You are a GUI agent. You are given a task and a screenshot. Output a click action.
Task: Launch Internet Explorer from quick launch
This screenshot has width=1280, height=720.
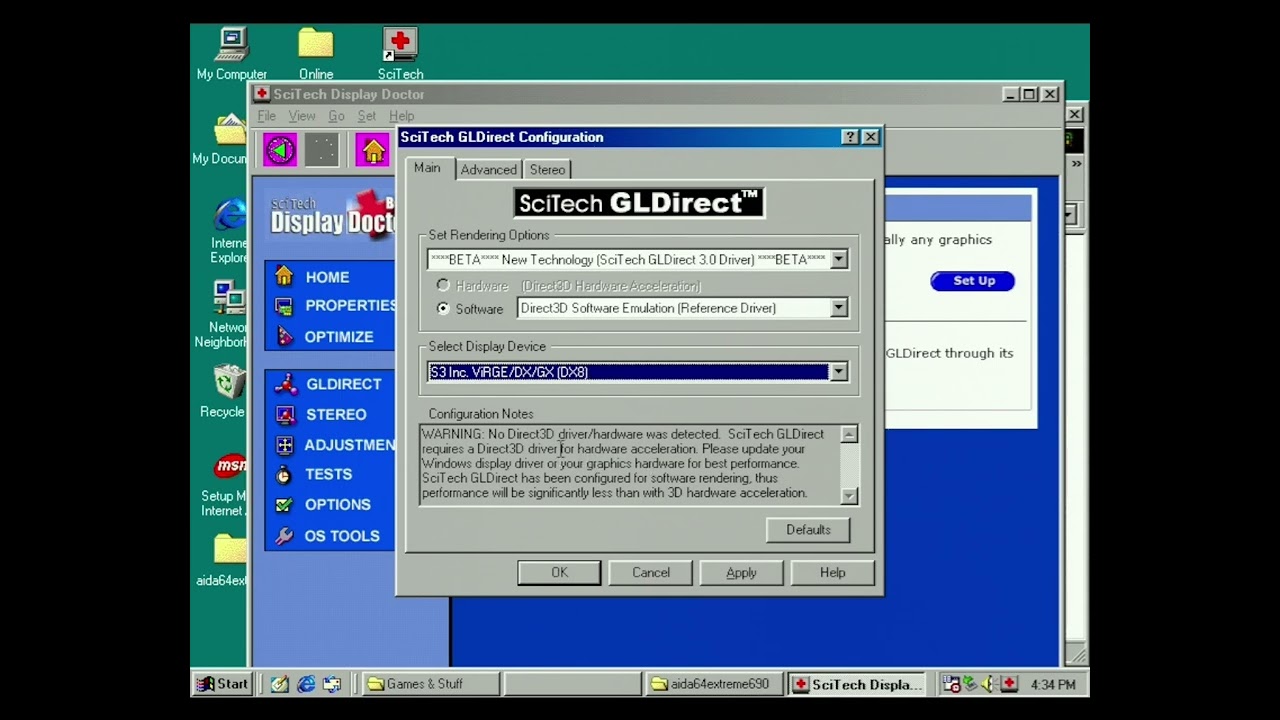(x=306, y=684)
